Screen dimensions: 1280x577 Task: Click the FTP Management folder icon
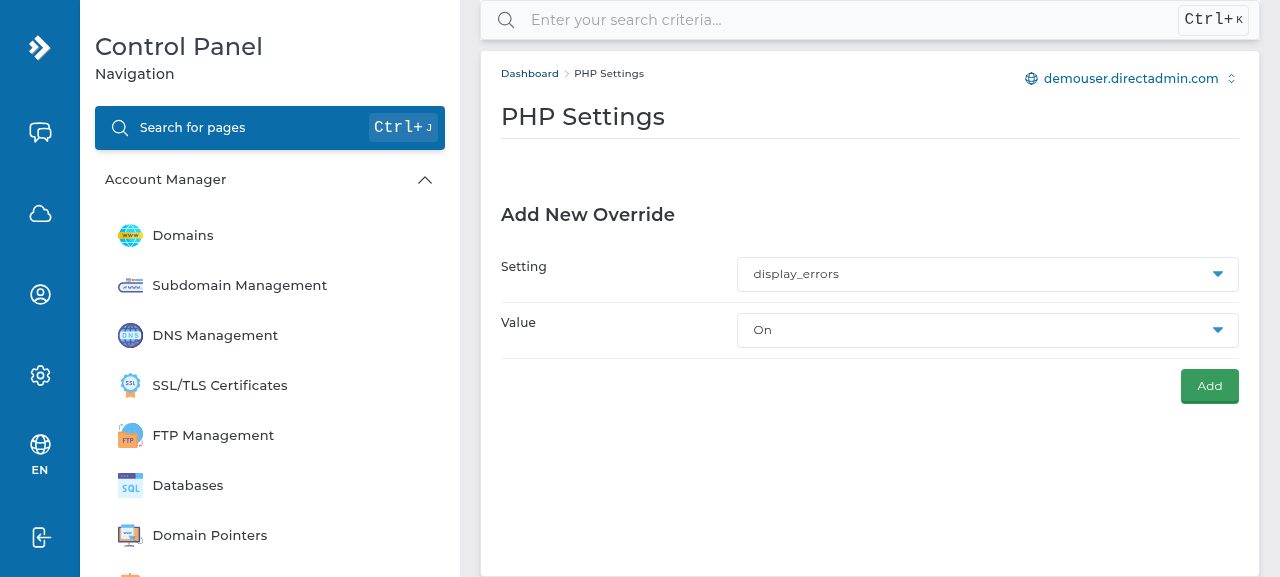point(130,435)
